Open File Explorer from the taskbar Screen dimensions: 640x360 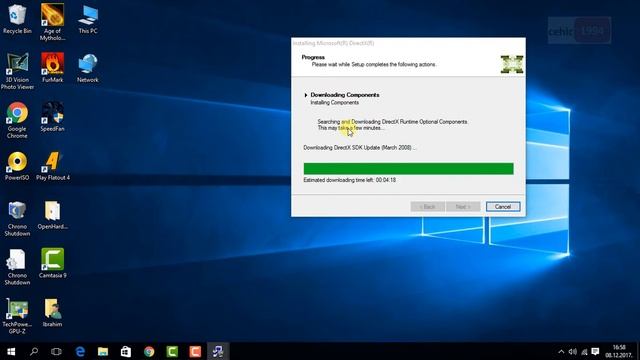103,351
